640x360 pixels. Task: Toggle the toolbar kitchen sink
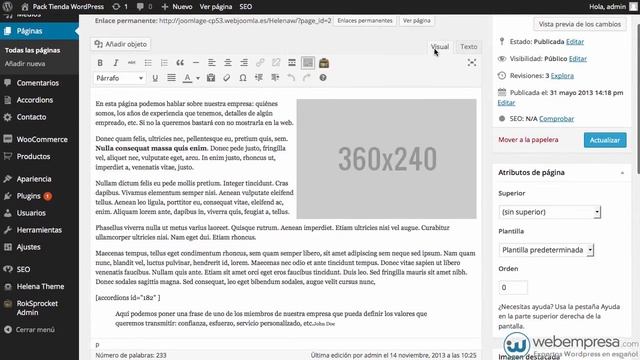(x=308, y=63)
